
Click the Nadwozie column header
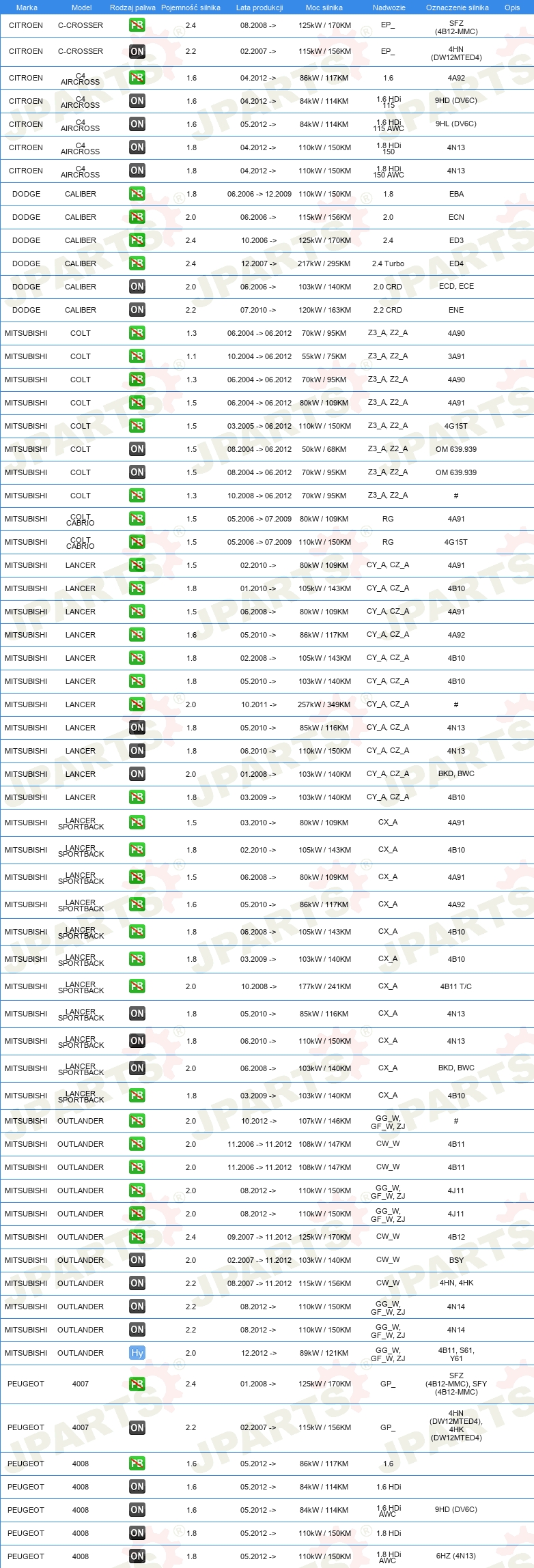coord(389,8)
